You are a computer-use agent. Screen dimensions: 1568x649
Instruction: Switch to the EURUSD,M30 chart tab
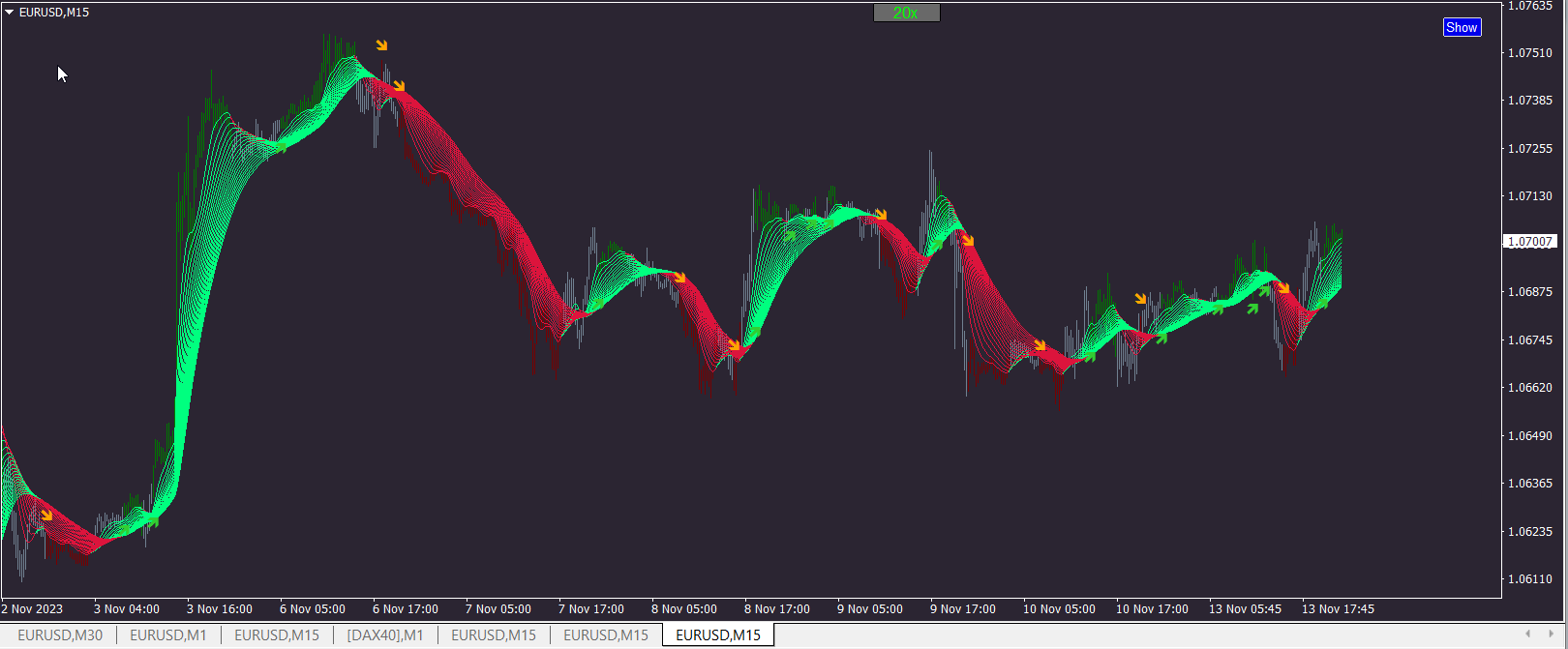click(x=60, y=635)
